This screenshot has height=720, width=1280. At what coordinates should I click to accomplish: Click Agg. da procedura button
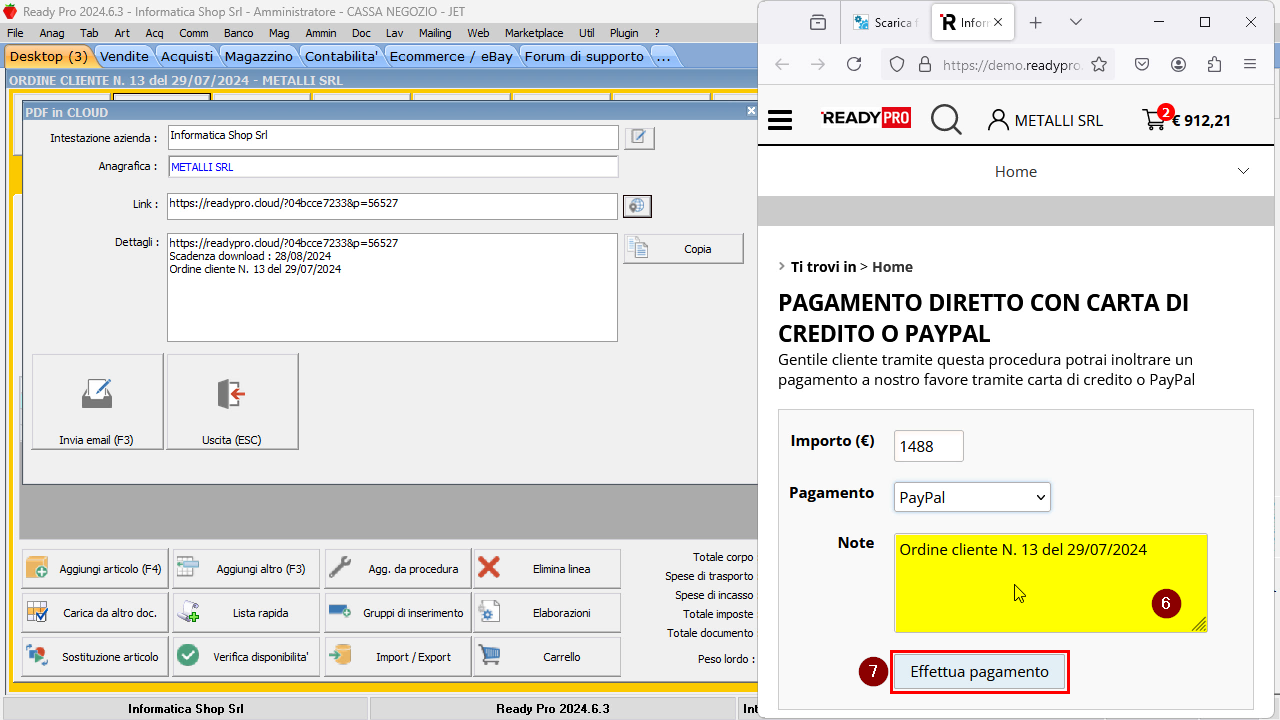(x=398, y=569)
